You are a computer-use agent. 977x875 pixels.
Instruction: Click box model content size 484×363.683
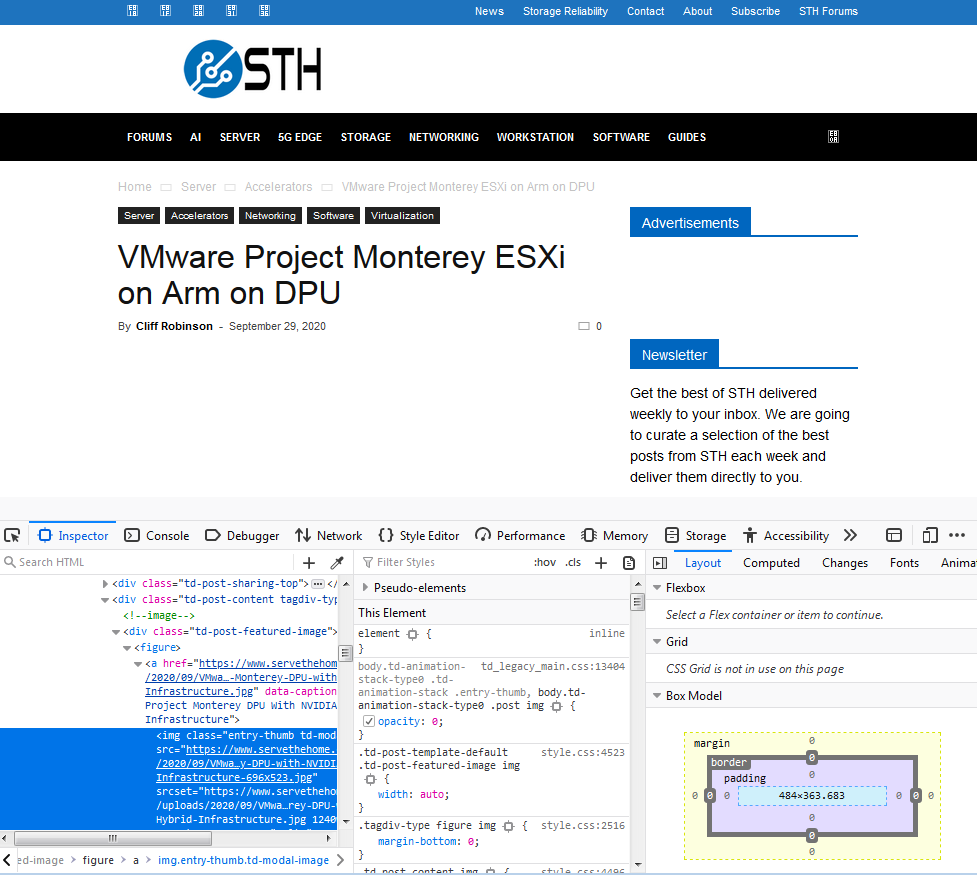811,796
